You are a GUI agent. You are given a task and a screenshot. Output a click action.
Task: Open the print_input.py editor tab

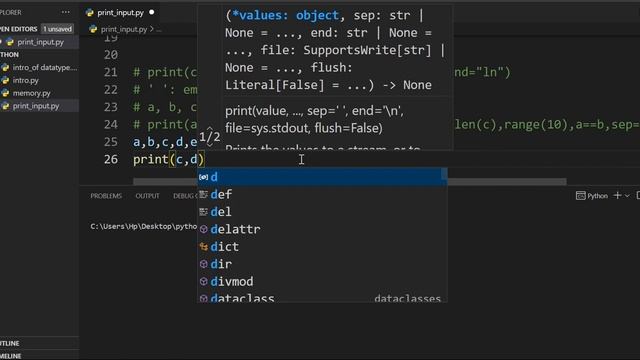pos(120,13)
